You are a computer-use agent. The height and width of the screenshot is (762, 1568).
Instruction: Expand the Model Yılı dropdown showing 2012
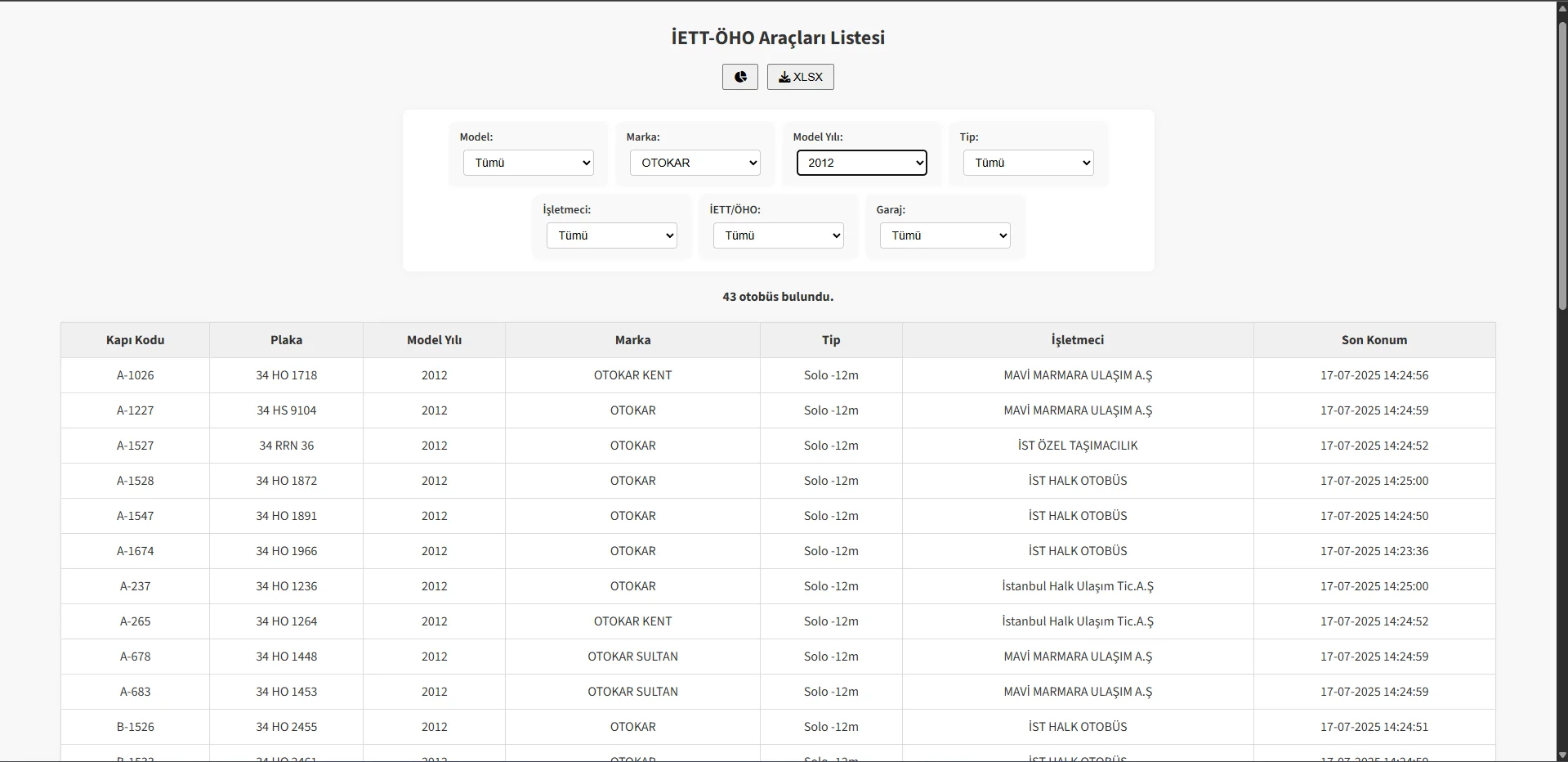click(861, 163)
